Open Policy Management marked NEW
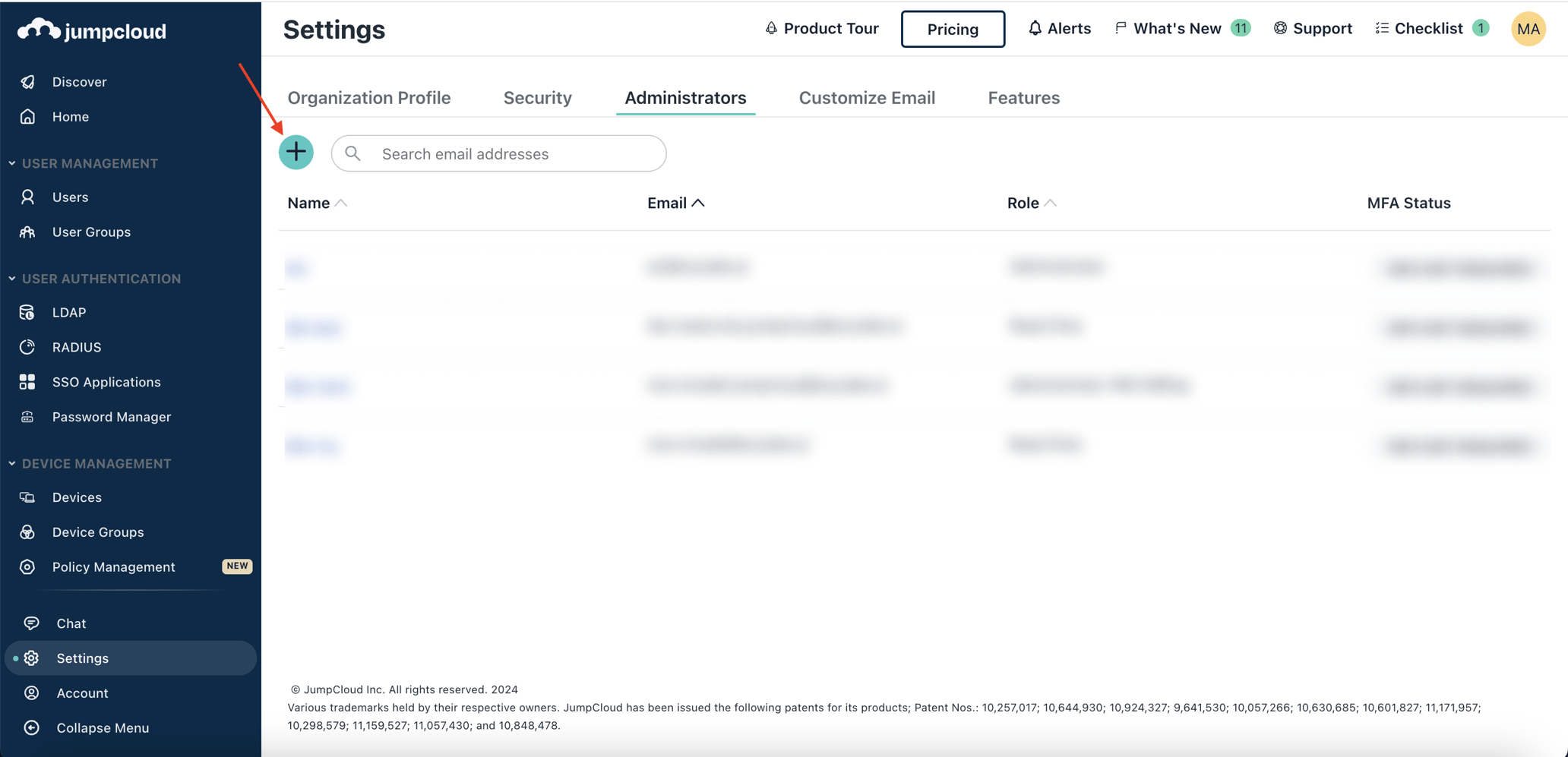This screenshot has width=1568, height=757. [114, 566]
